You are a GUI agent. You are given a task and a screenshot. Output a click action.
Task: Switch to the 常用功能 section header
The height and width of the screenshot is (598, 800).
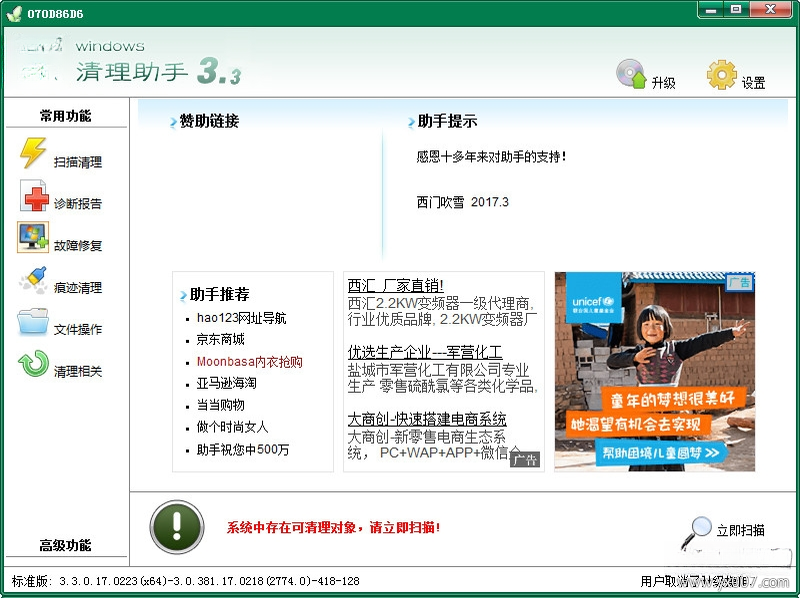pyautogui.click(x=66, y=116)
